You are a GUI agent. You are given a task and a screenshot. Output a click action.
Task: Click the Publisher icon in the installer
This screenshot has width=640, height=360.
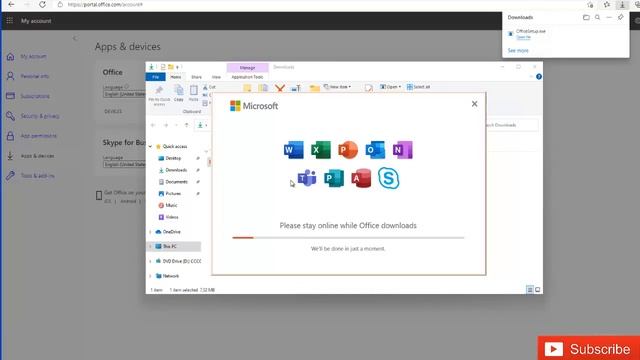click(334, 178)
